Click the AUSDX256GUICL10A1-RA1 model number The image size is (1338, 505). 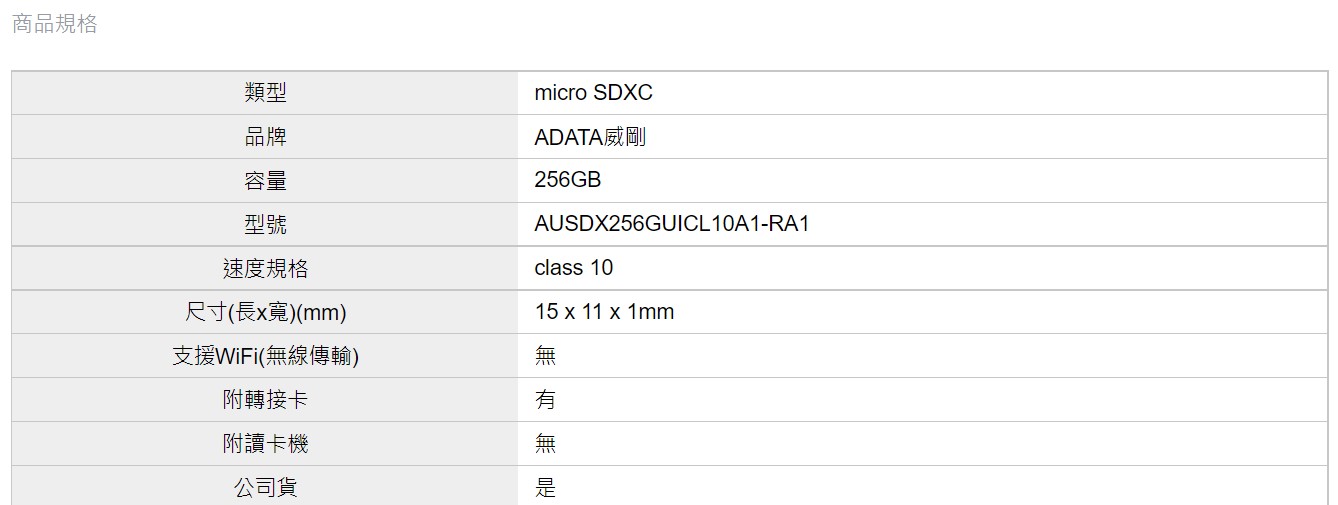[672, 225]
